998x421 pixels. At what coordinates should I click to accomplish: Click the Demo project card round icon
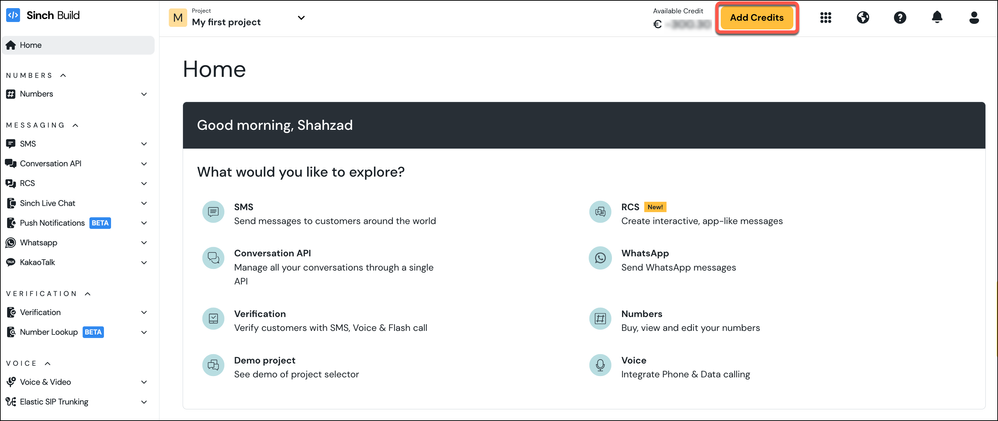click(213, 365)
